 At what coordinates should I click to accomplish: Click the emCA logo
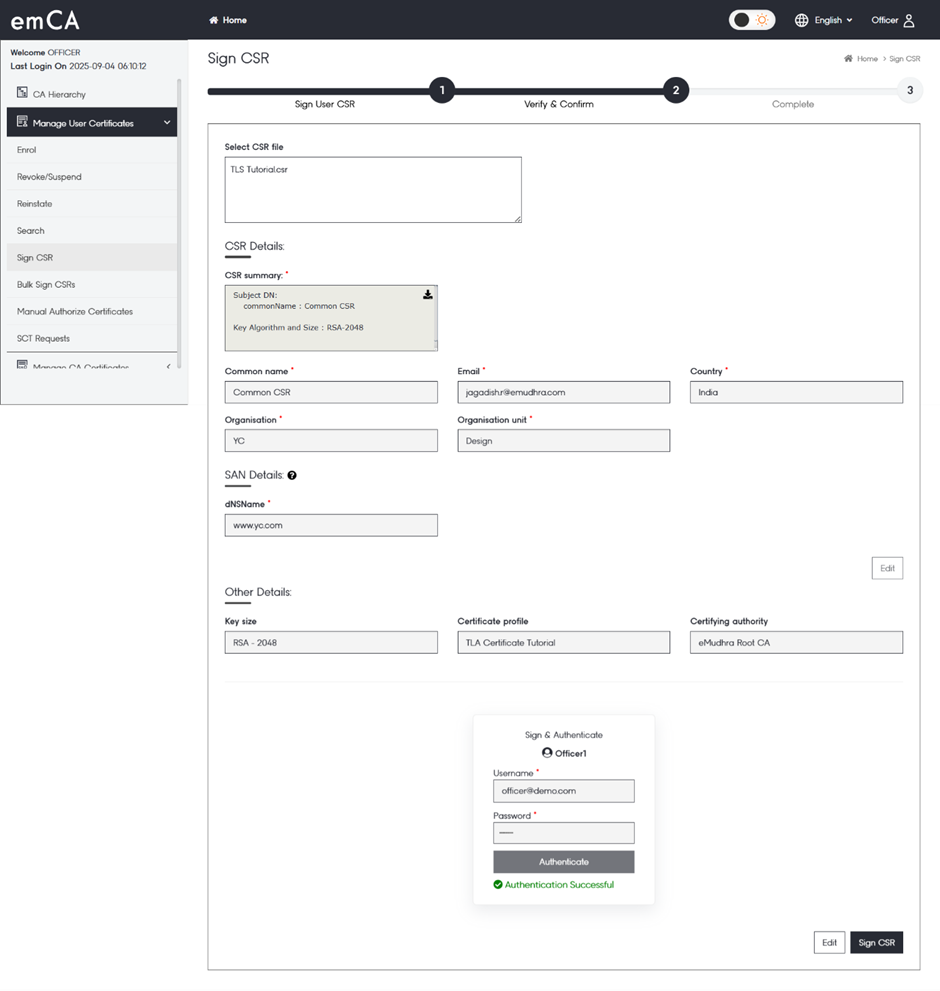coord(45,20)
